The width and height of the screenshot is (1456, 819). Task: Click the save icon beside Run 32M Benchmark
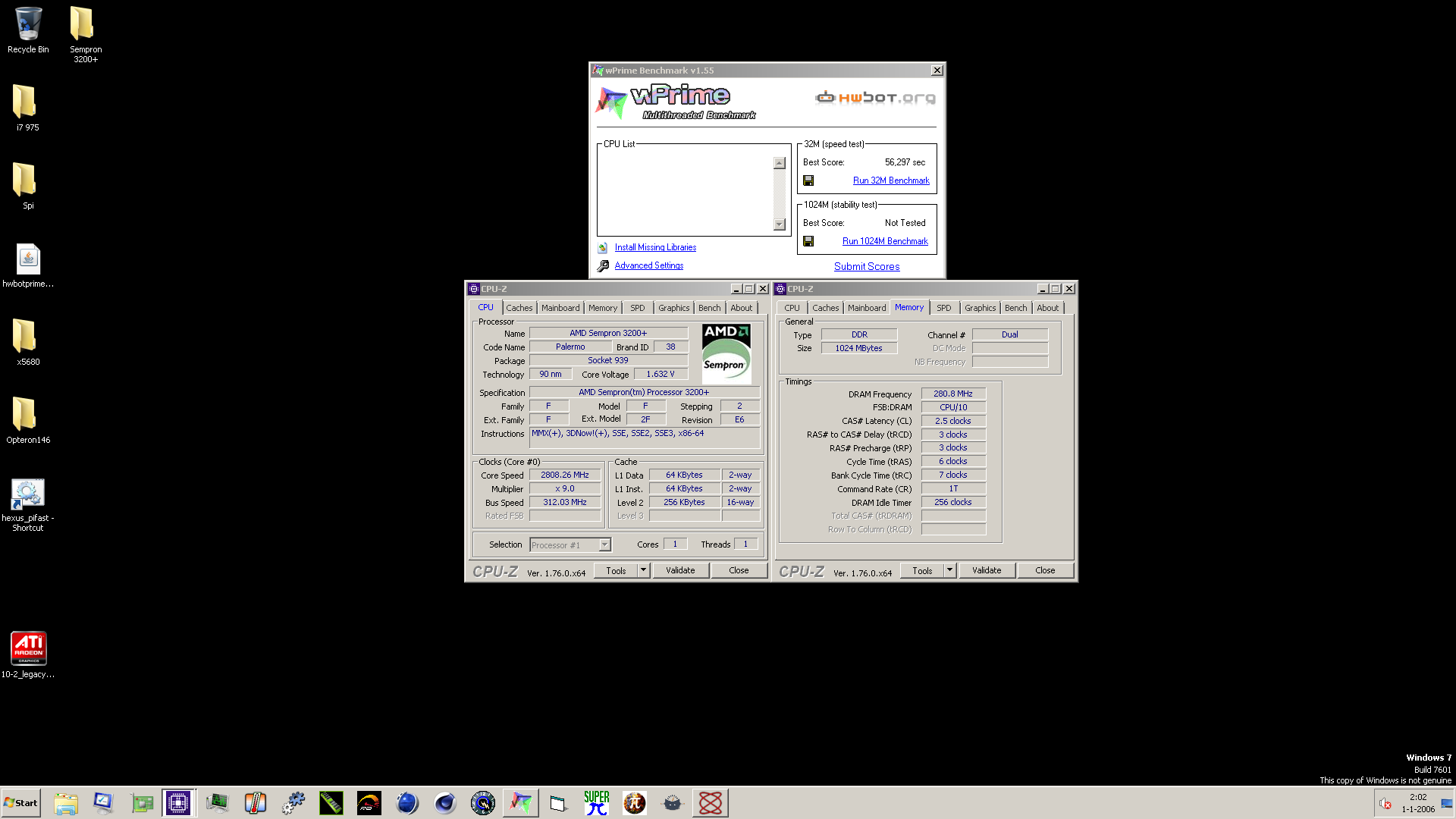(808, 180)
